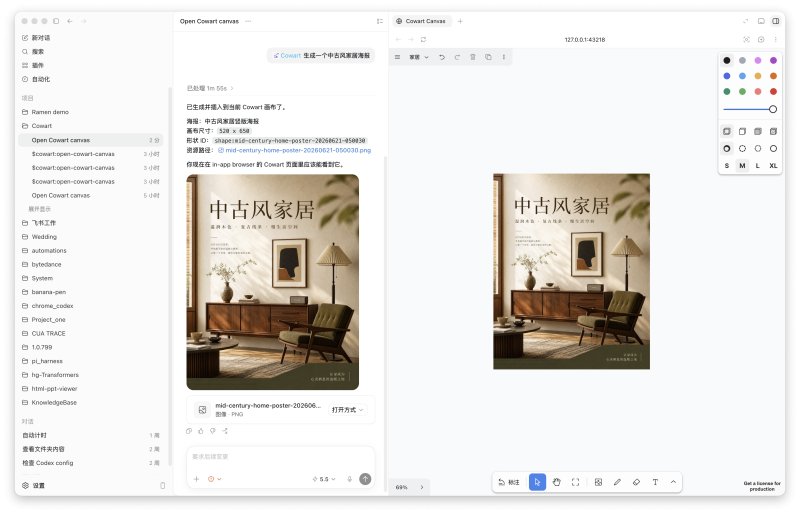Open the 'open with' dropdown for PNG file

[x=348, y=410]
